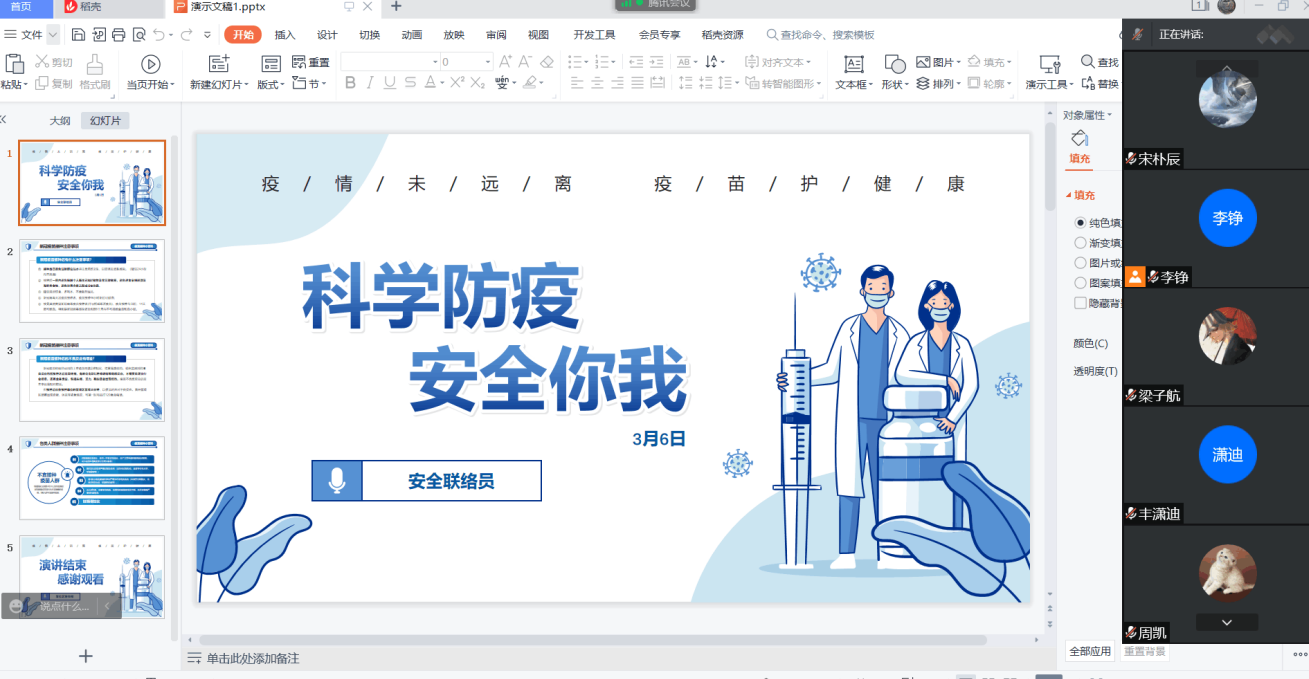Redo the last undone action
The width and height of the screenshot is (1309, 679).
[x=187, y=35]
